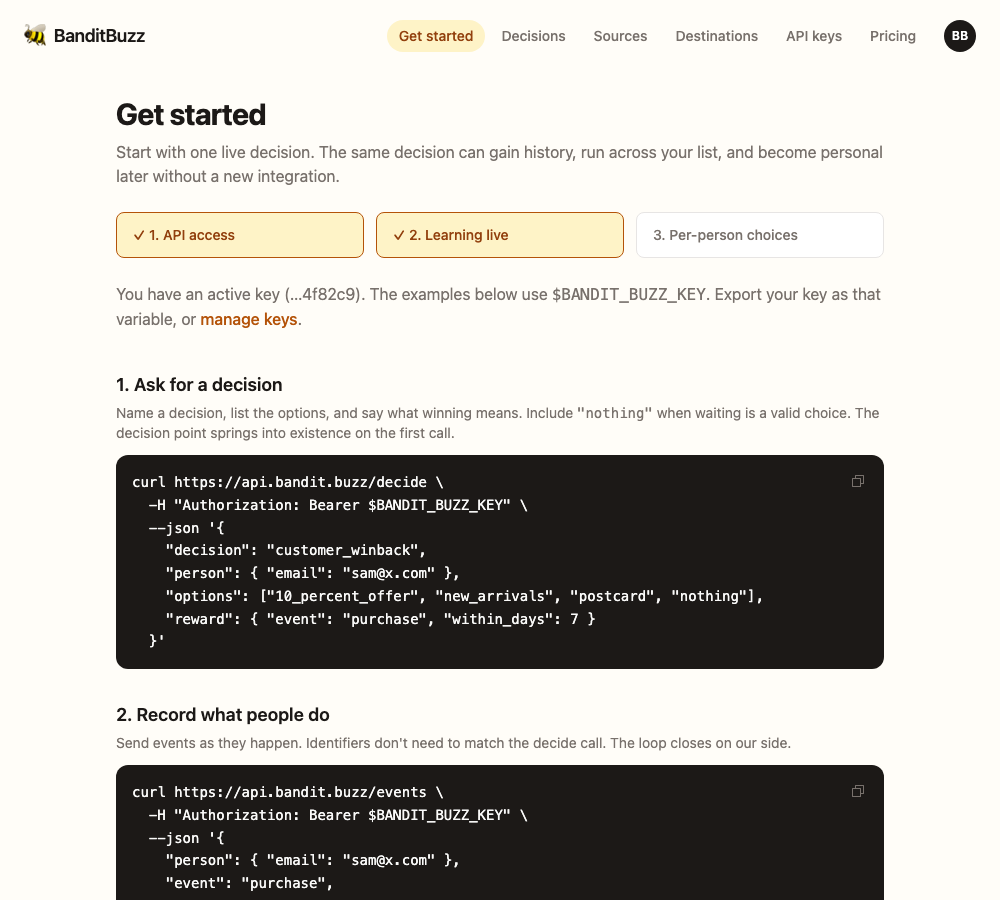Choose the 3. Per-person choices step
Screen dimensions: 1000x900
pos(760,235)
